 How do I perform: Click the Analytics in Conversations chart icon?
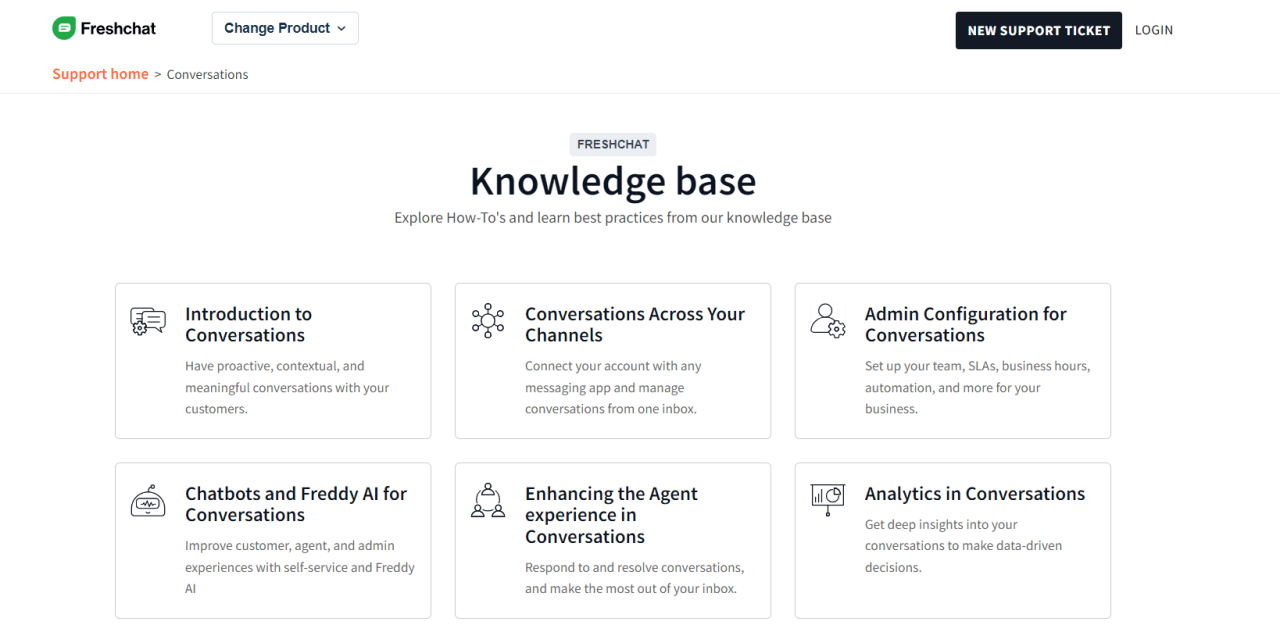[x=828, y=500]
